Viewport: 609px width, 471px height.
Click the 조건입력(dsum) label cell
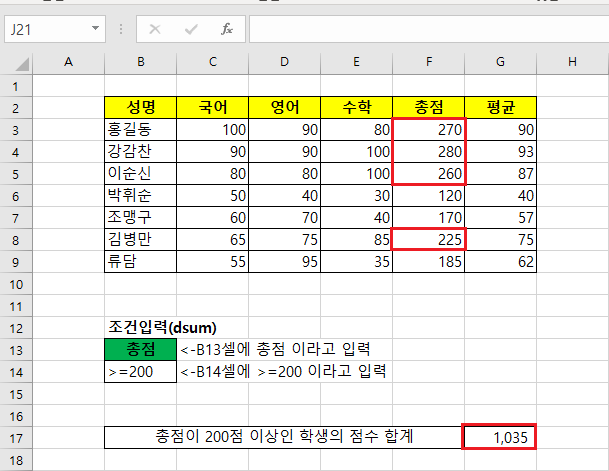click(162, 328)
